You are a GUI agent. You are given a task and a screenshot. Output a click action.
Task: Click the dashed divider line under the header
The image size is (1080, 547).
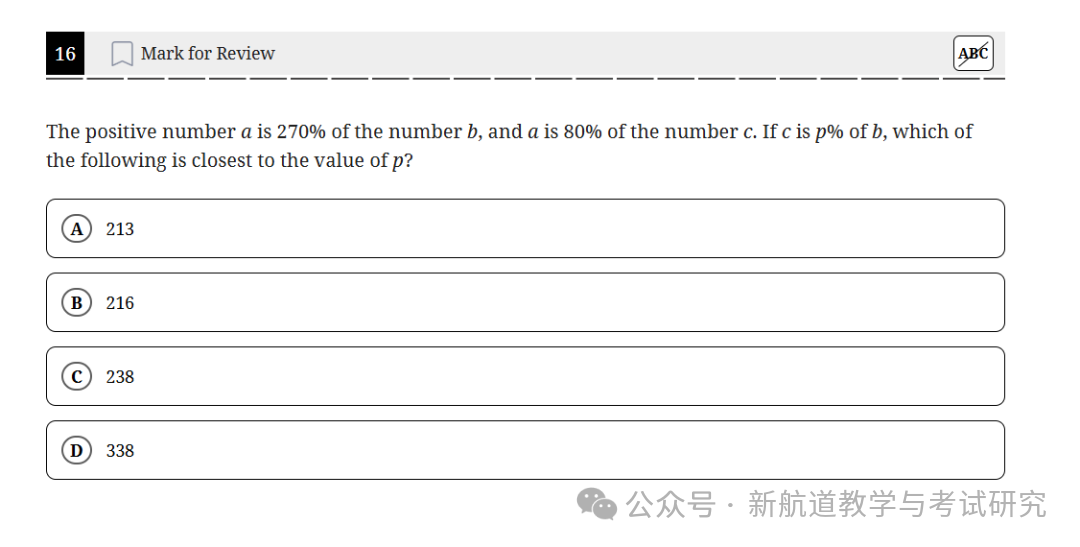pos(526,79)
